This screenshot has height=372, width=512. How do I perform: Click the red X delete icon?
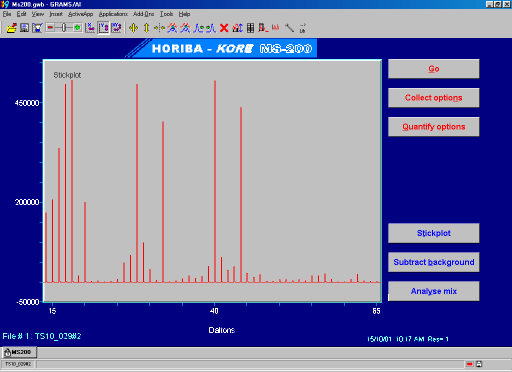point(224,28)
